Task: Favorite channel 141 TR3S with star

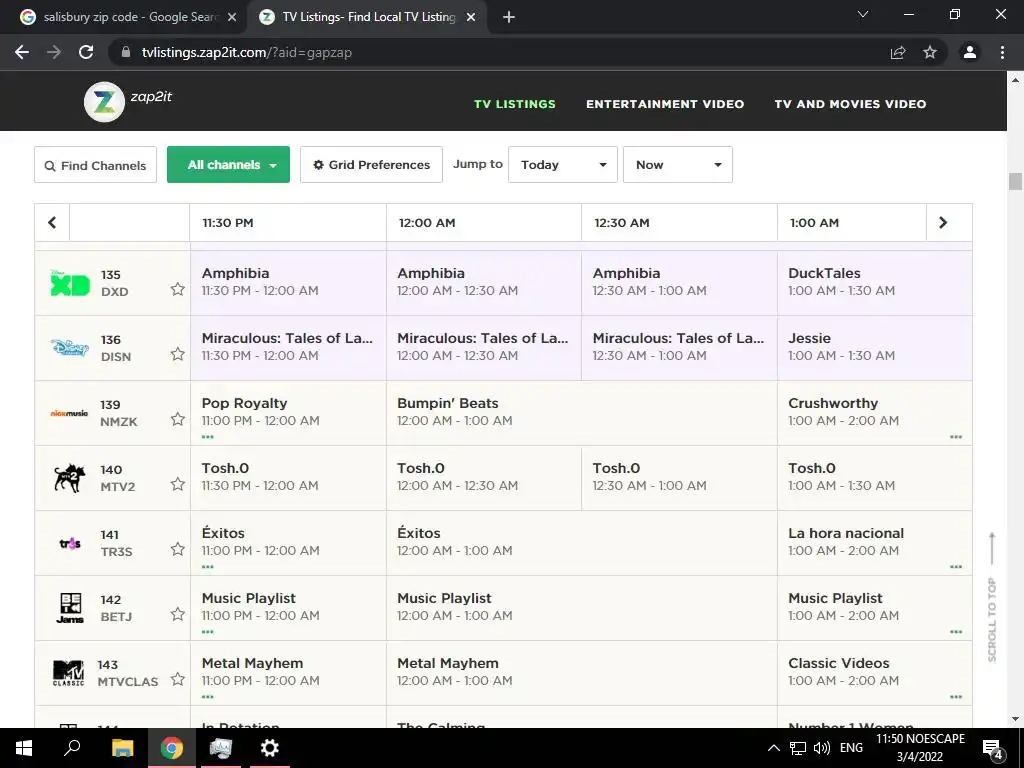Action: (178, 549)
